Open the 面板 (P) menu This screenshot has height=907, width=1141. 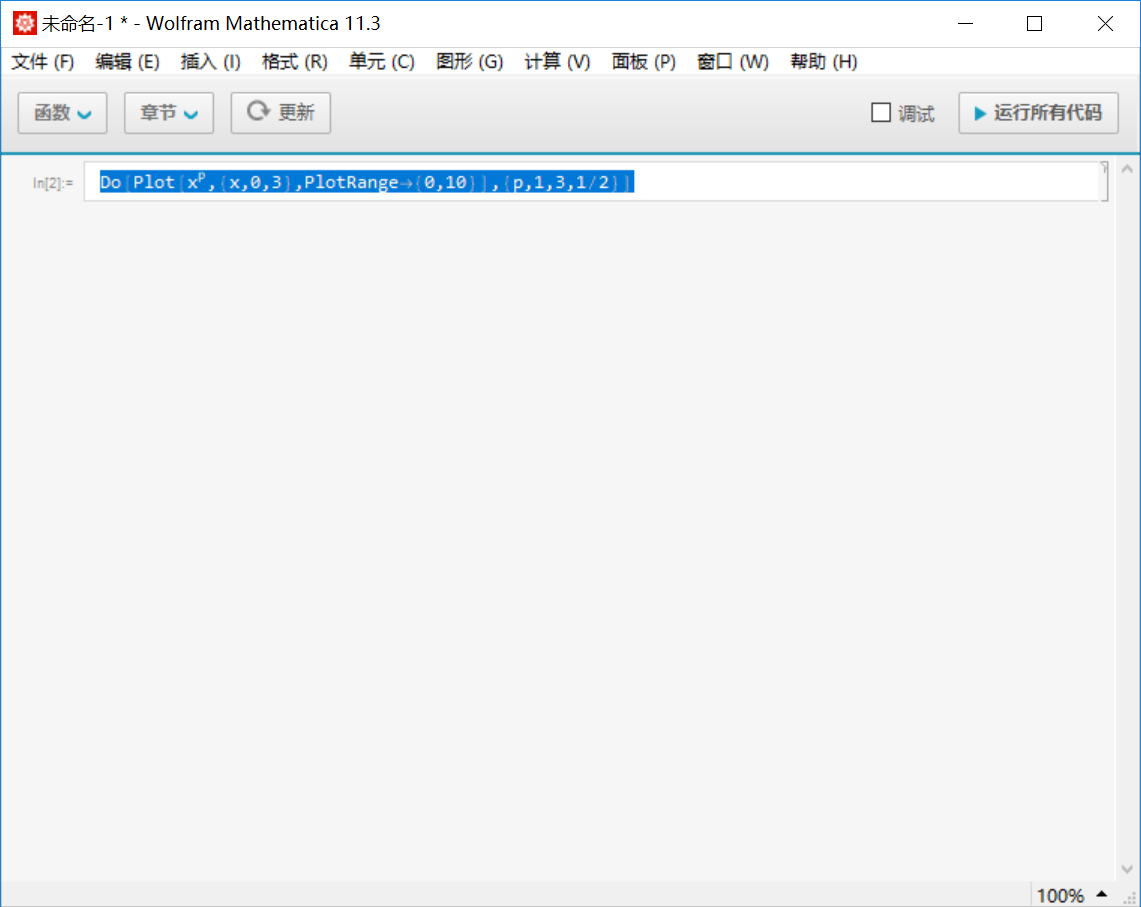coord(643,62)
